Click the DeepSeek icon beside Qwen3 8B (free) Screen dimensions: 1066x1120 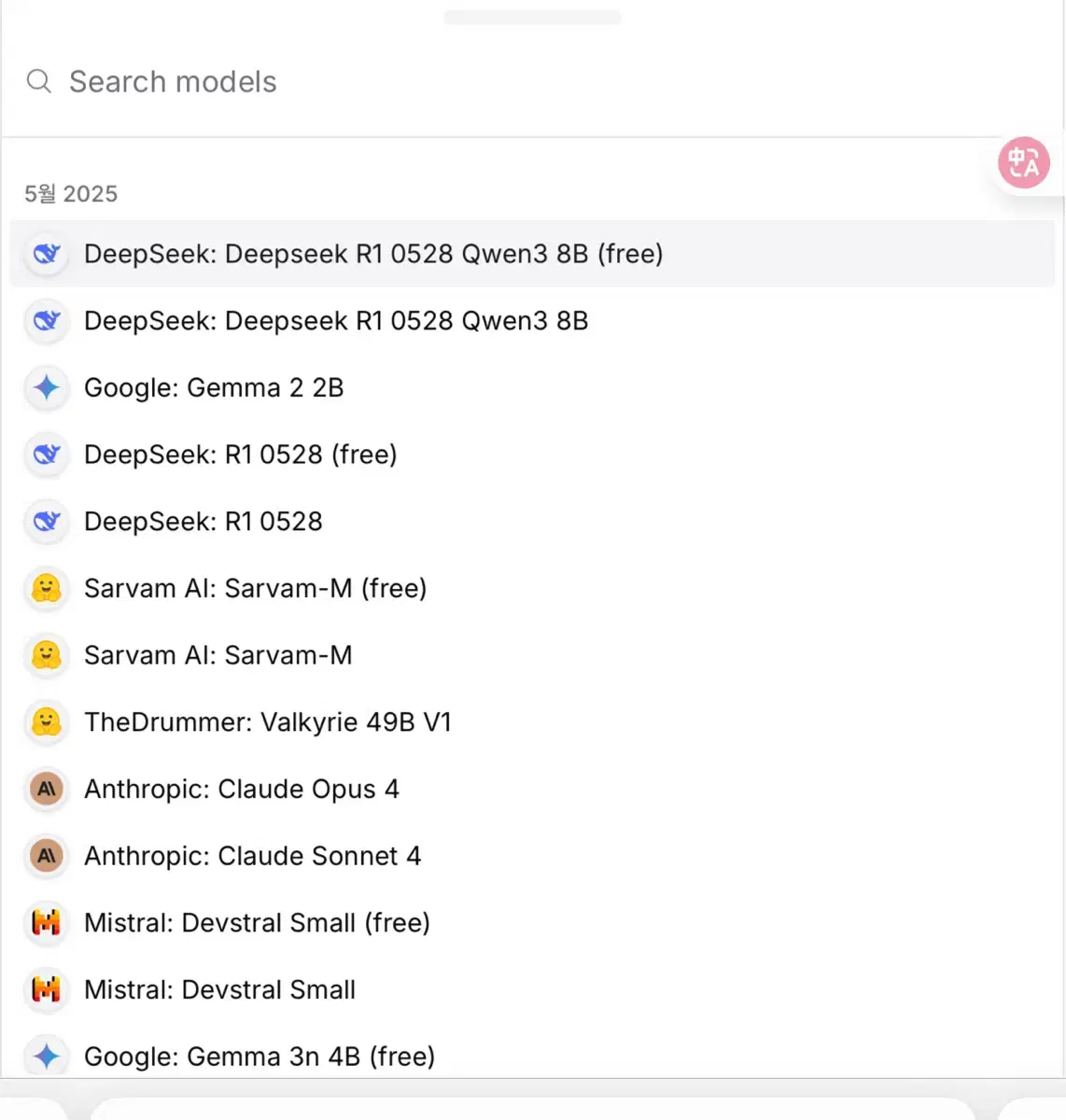(47, 254)
